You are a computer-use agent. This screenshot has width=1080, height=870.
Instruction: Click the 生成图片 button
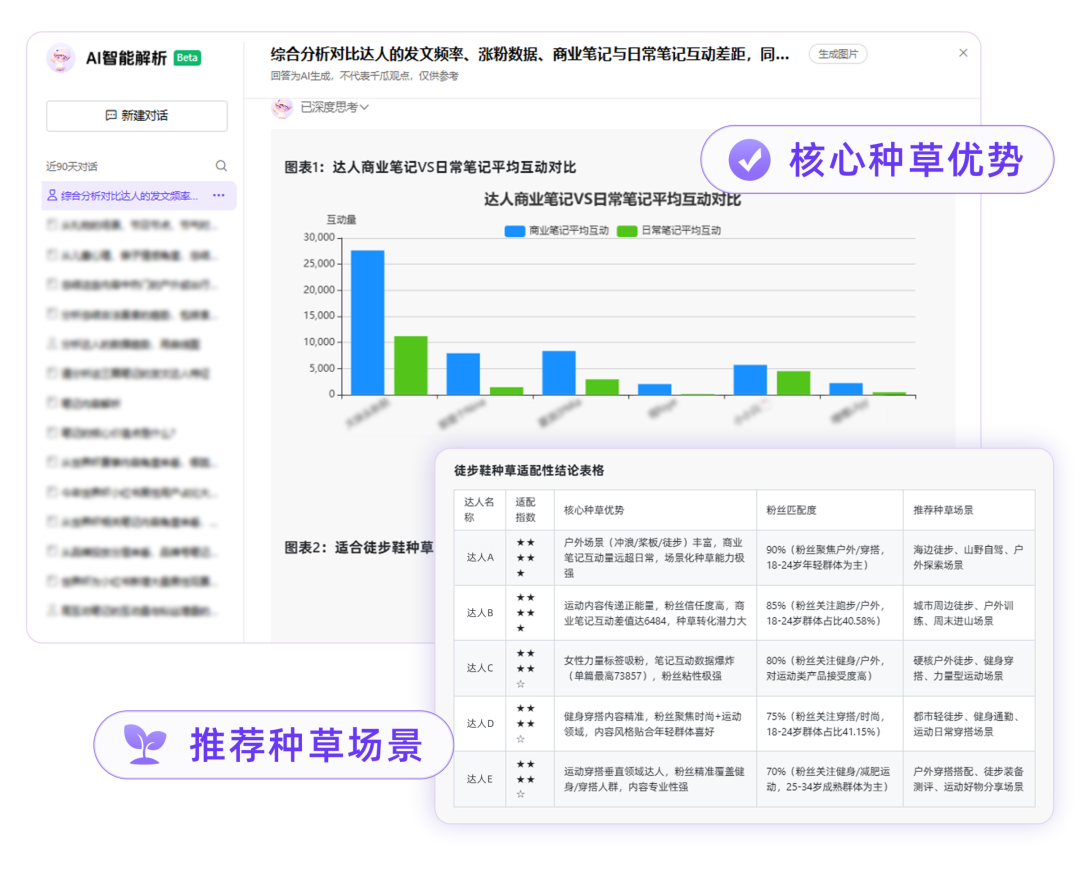[x=838, y=54]
